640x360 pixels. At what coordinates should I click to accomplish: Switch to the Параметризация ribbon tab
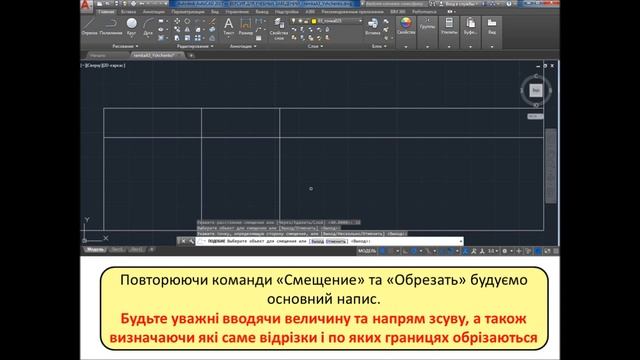188,12
